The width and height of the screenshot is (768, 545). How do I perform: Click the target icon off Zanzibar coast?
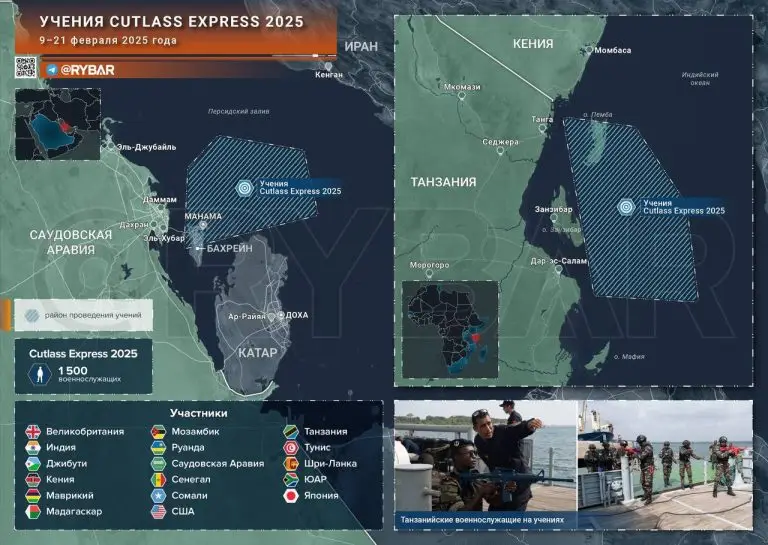[x=626, y=207]
